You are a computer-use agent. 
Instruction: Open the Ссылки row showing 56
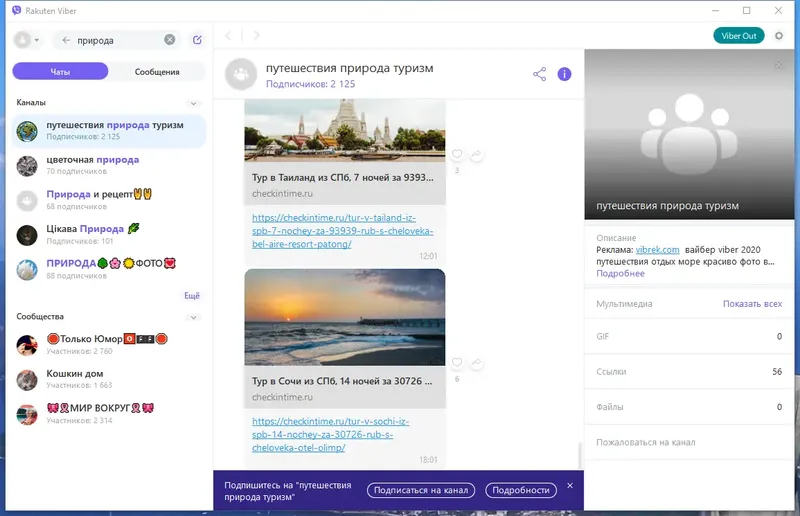pyautogui.click(x=689, y=372)
